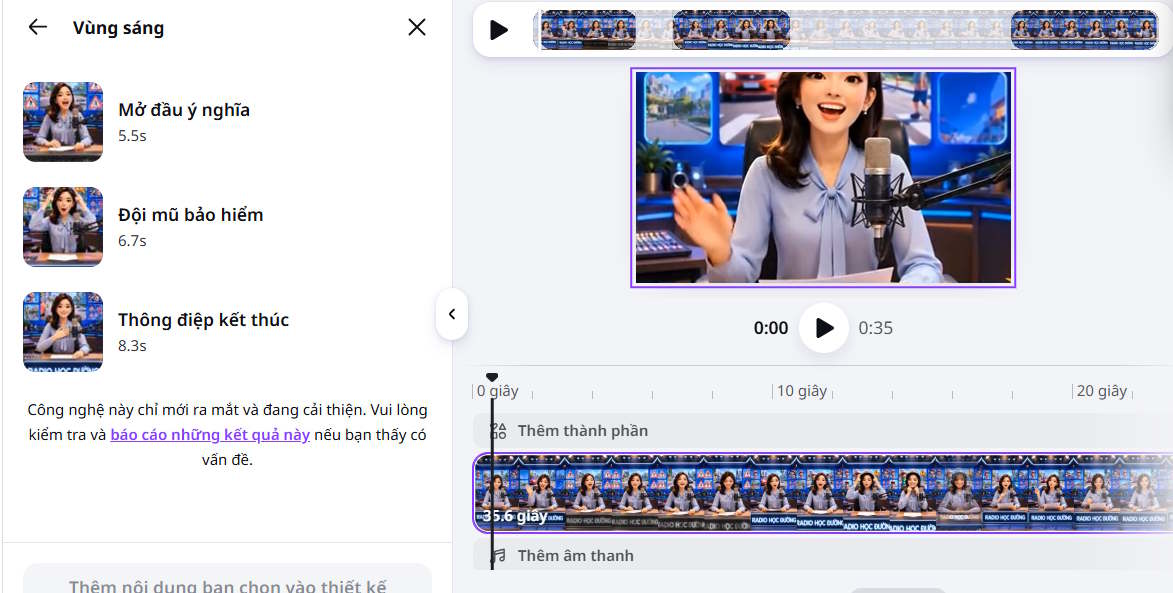This screenshot has width=1173, height=593.
Task: Select the '5.5s' duration text
Action: 132,136
